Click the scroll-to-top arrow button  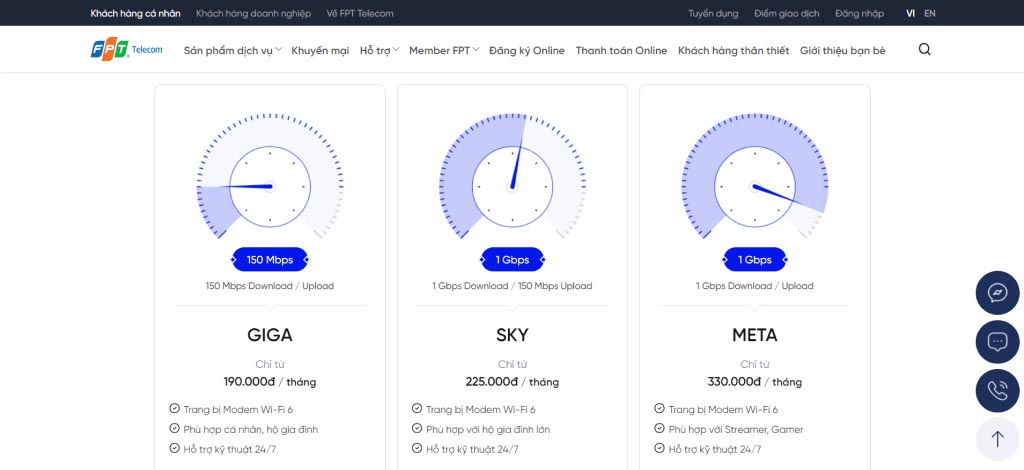point(997,439)
